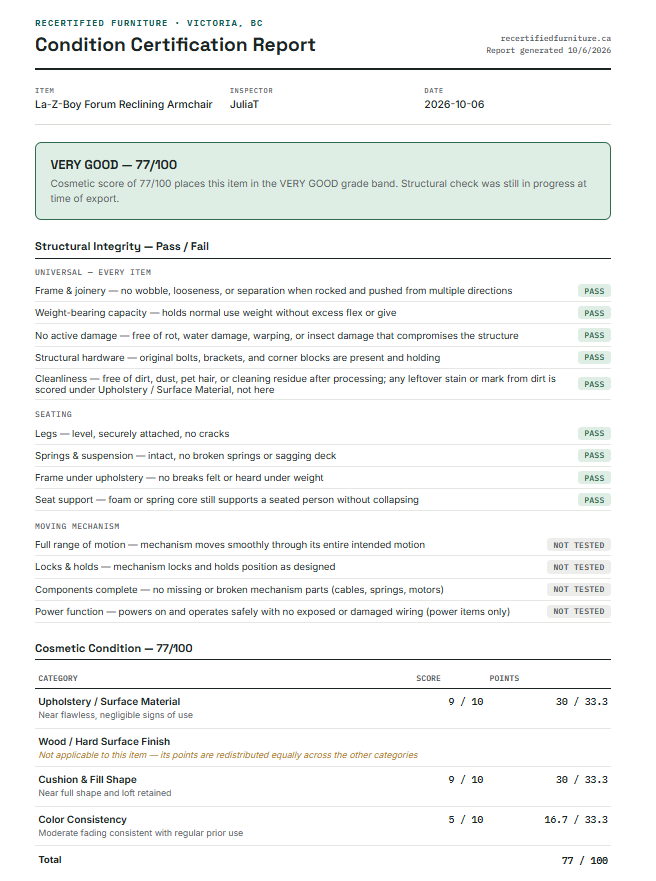The height and width of the screenshot is (881, 656).
Task: Click the PASS badge for Structural hardware
Action: tap(594, 357)
